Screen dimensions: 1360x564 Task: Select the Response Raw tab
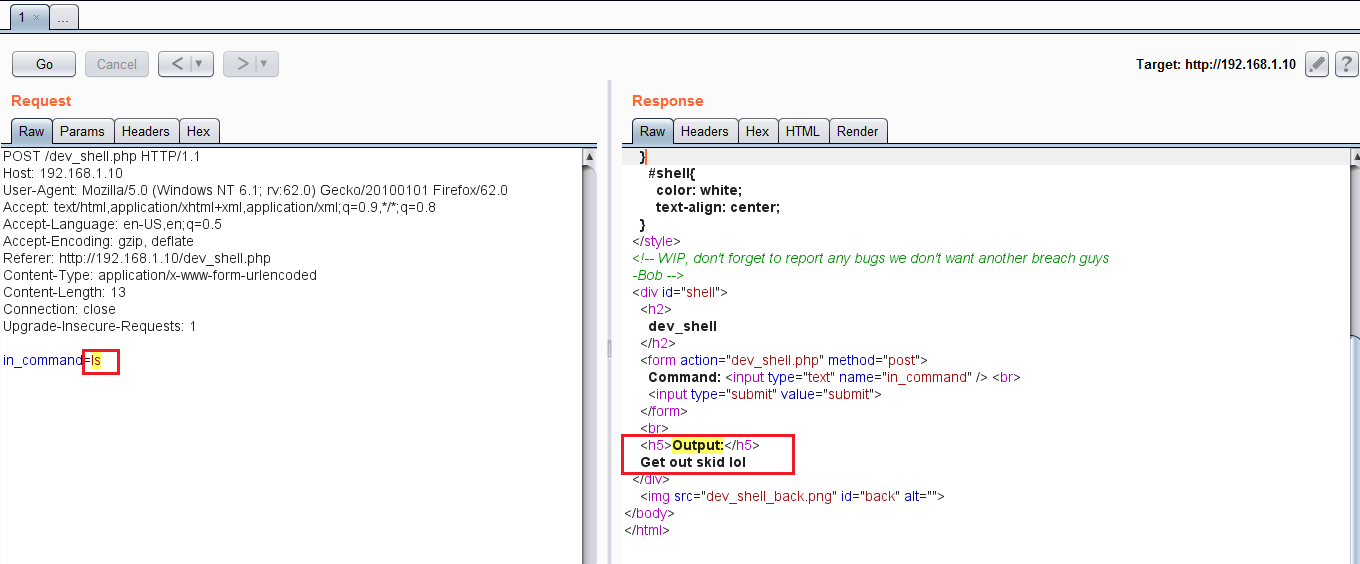pos(652,131)
